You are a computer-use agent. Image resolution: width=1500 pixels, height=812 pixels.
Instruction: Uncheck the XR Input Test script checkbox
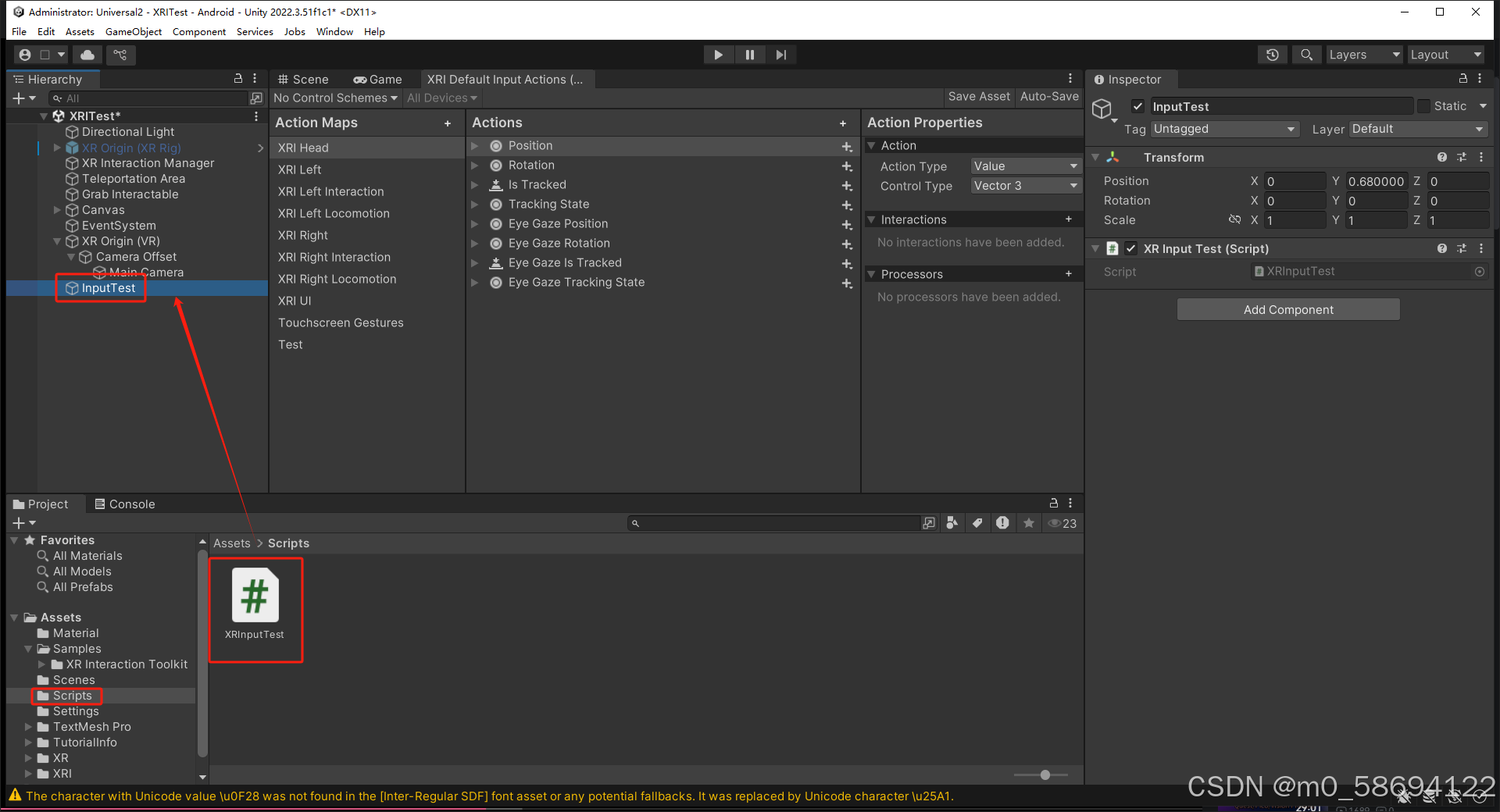(1130, 248)
